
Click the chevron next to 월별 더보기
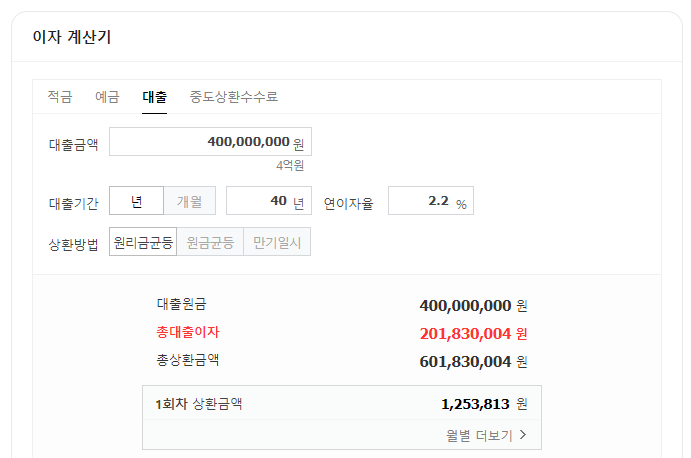coord(523,435)
